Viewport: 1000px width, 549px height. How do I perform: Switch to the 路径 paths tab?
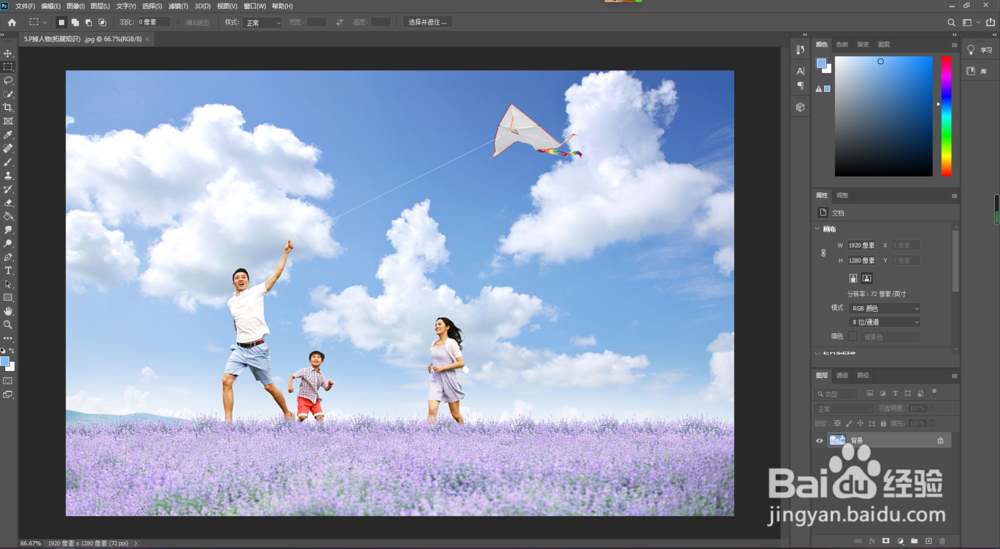pyautogui.click(x=862, y=376)
